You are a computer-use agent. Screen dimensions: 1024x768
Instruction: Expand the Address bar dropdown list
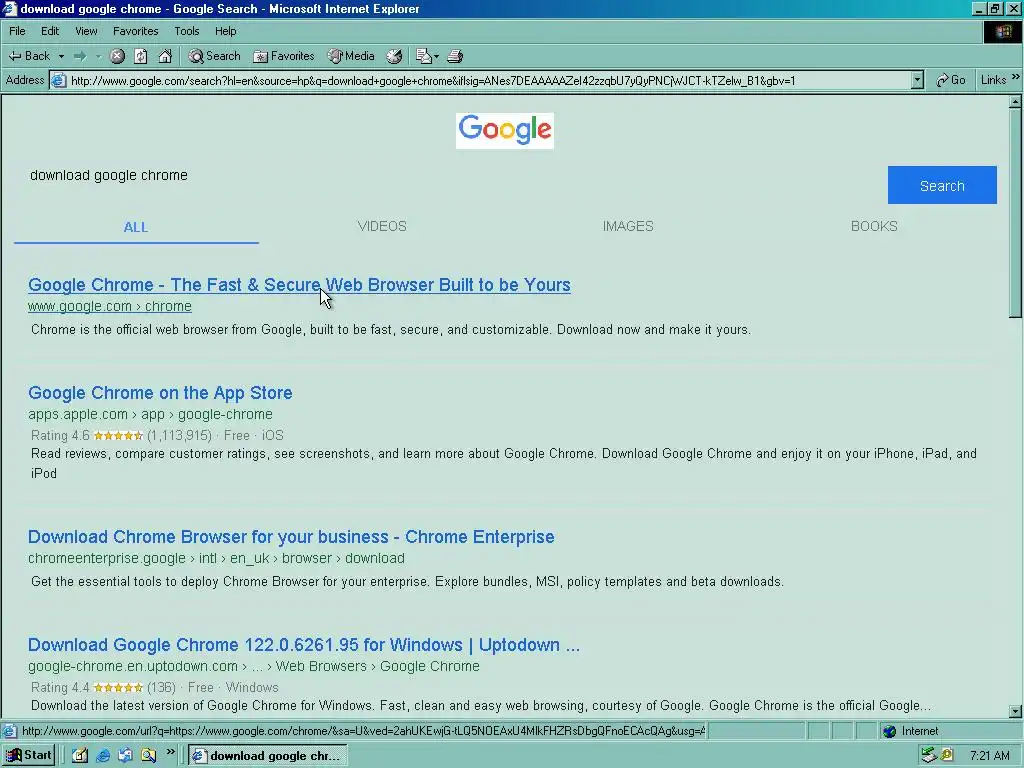pyautogui.click(x=917, y=80)
